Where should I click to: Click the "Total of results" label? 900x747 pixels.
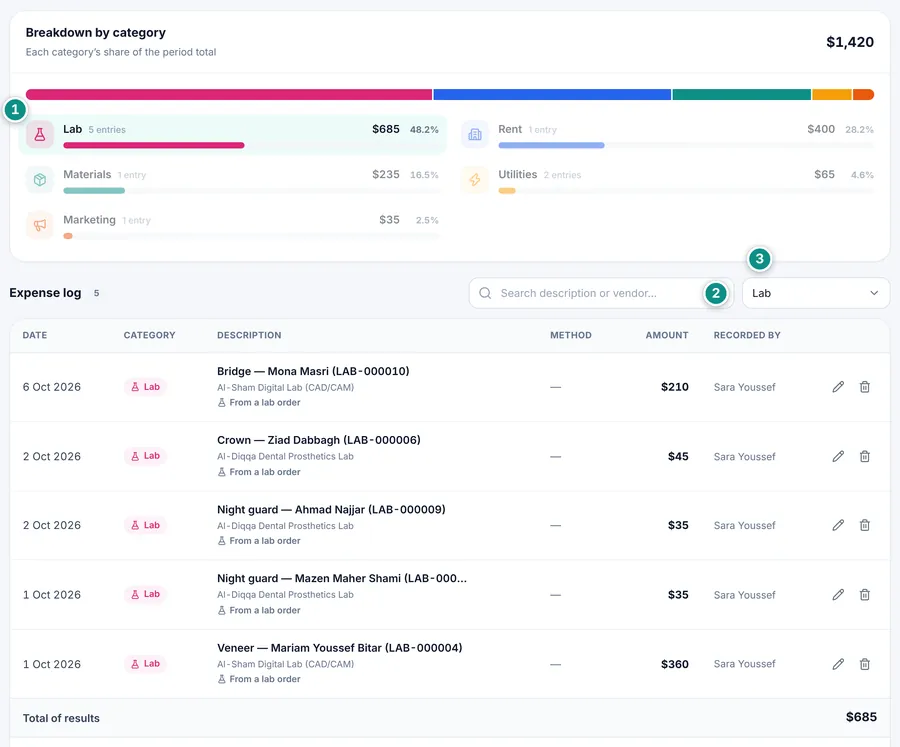tap(61, 718)
